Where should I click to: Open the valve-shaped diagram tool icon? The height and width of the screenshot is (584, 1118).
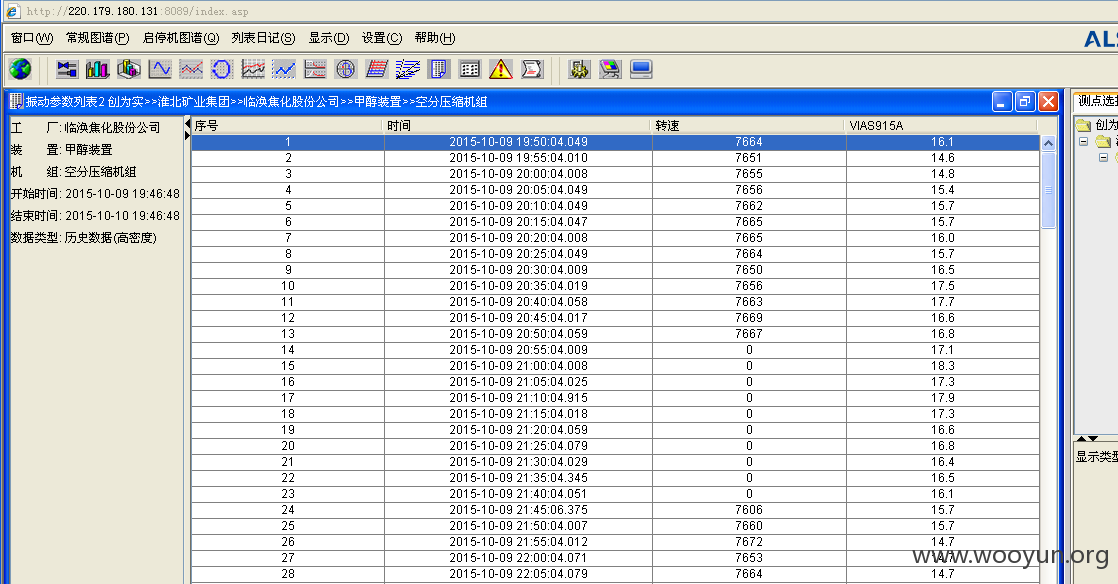67,69
